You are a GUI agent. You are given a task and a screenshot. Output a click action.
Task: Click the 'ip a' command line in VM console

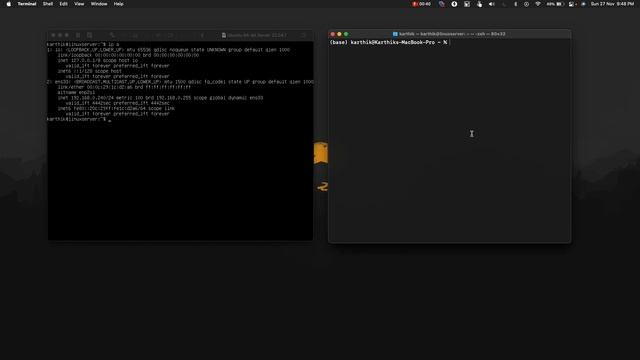click(83, 44)
